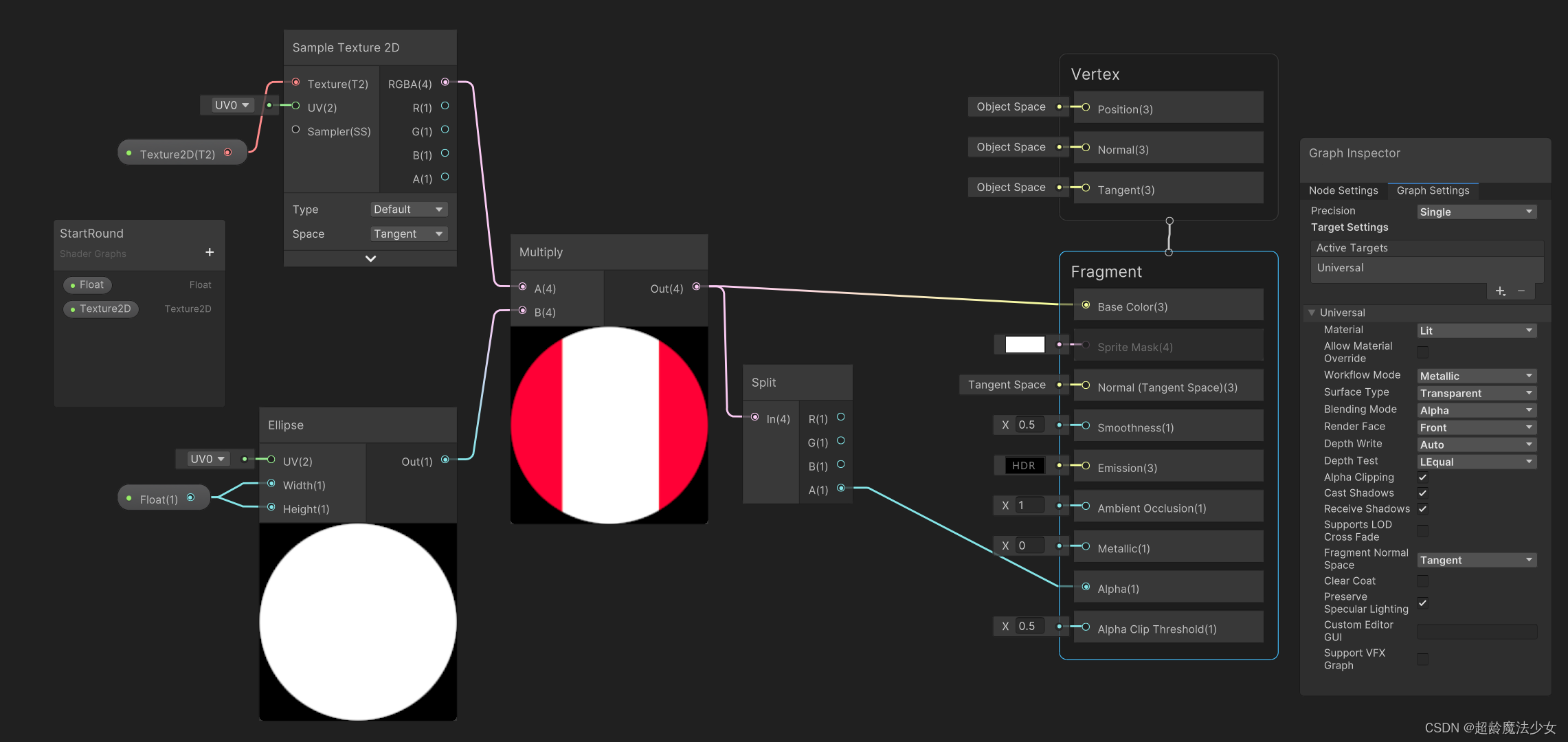Screen dimensions: 1568x742
Task: Enable the Allow Material Override checkbox
Action: point(1422,352)
